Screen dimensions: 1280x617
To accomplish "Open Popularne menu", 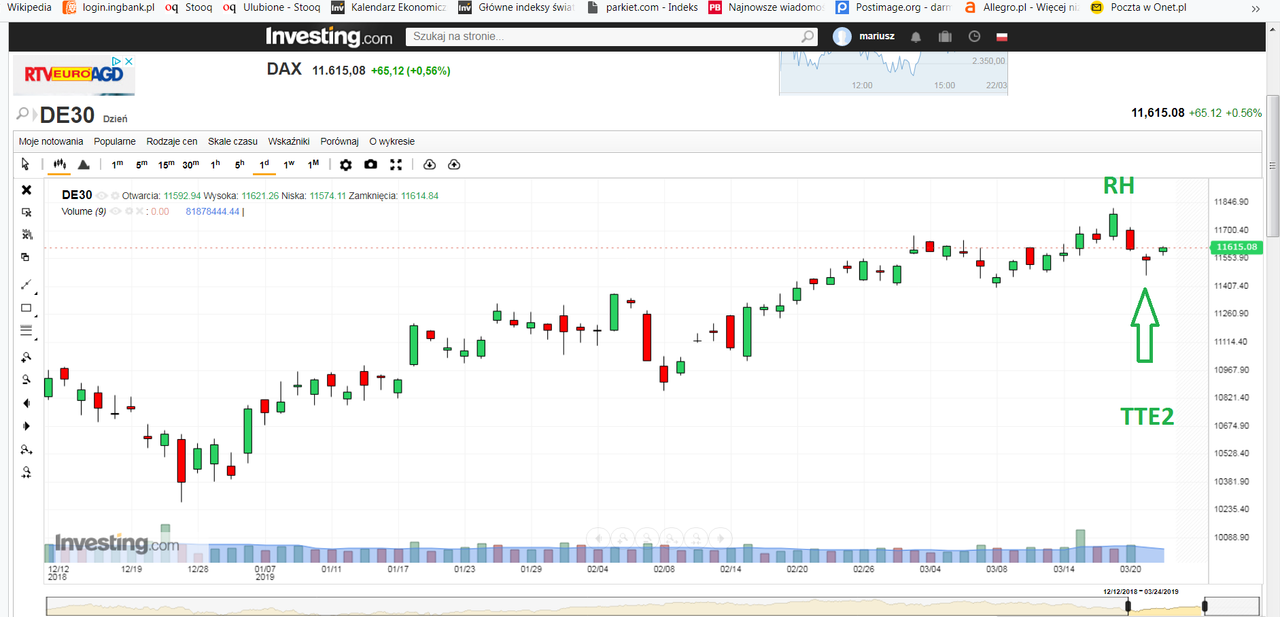I will coord(115,141).
